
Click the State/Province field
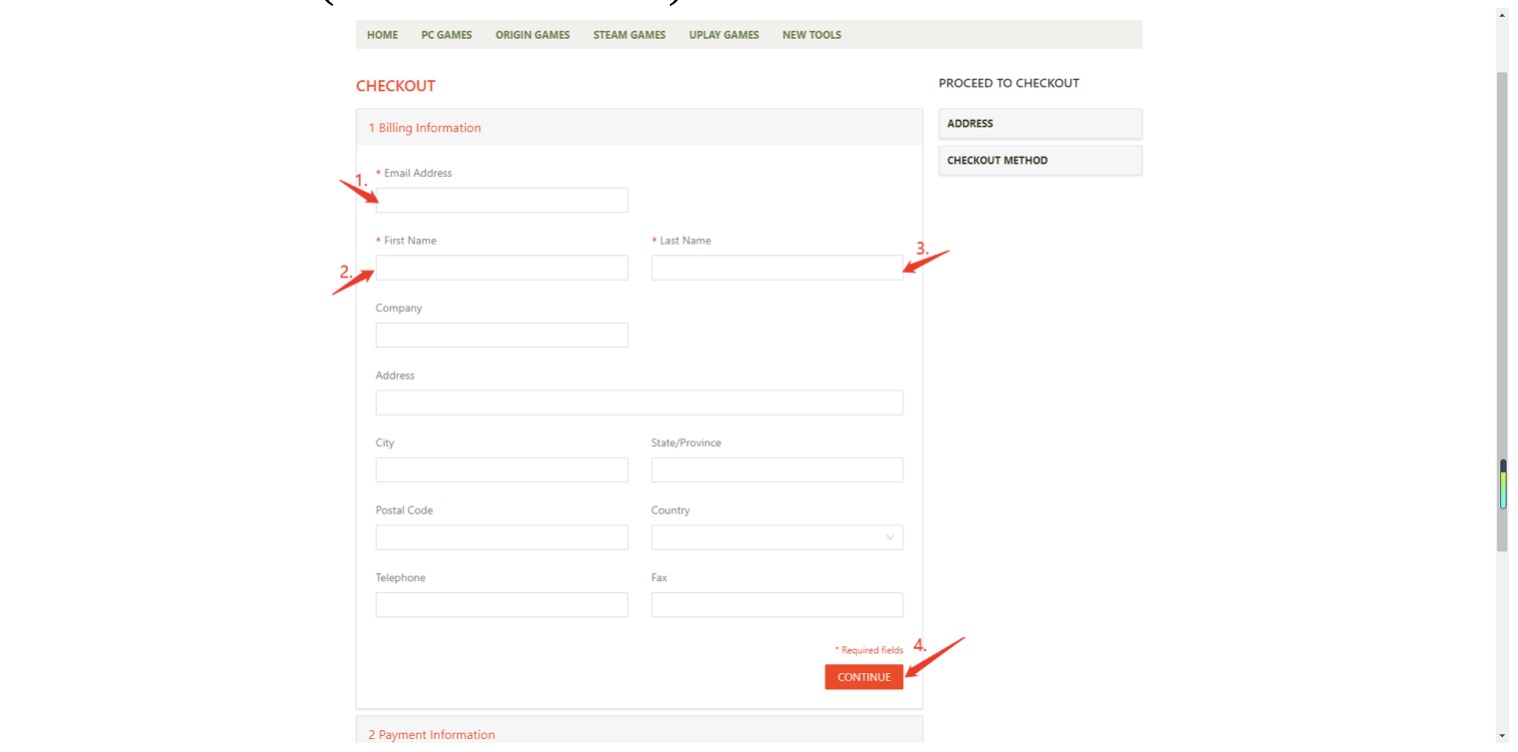coord(776,470)
